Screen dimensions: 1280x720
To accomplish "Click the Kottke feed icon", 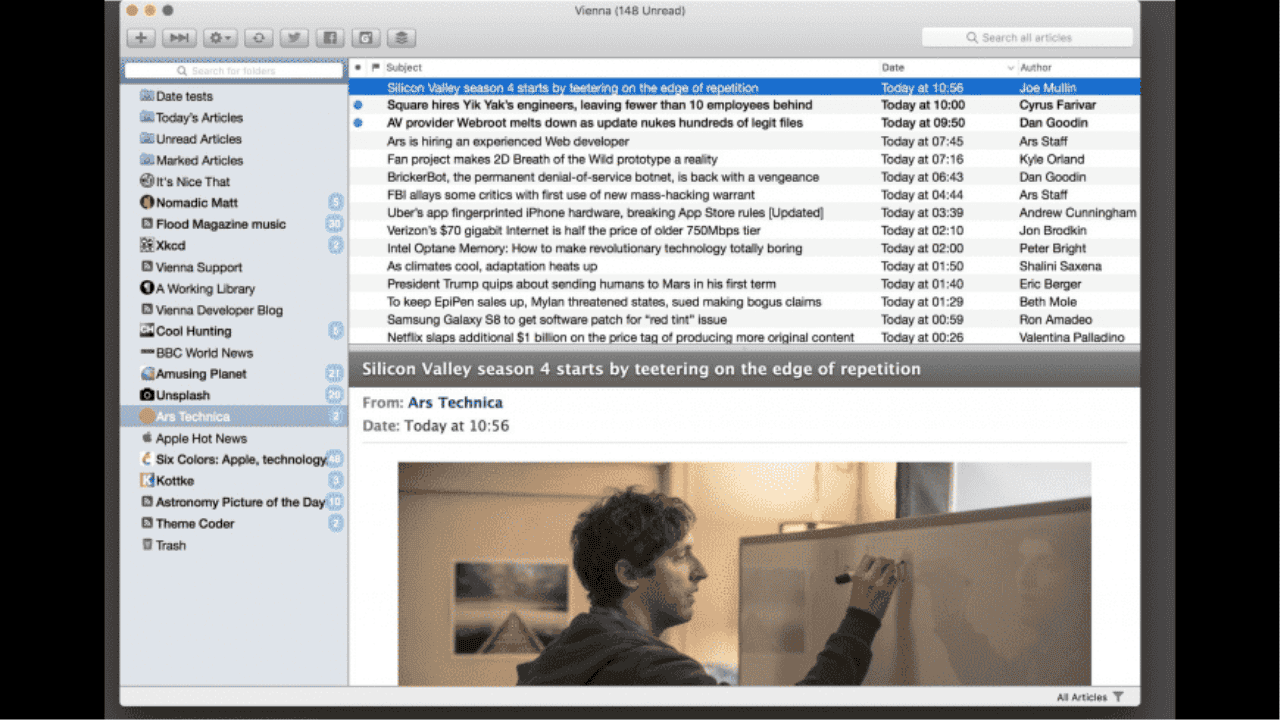I will click(147, 481).
